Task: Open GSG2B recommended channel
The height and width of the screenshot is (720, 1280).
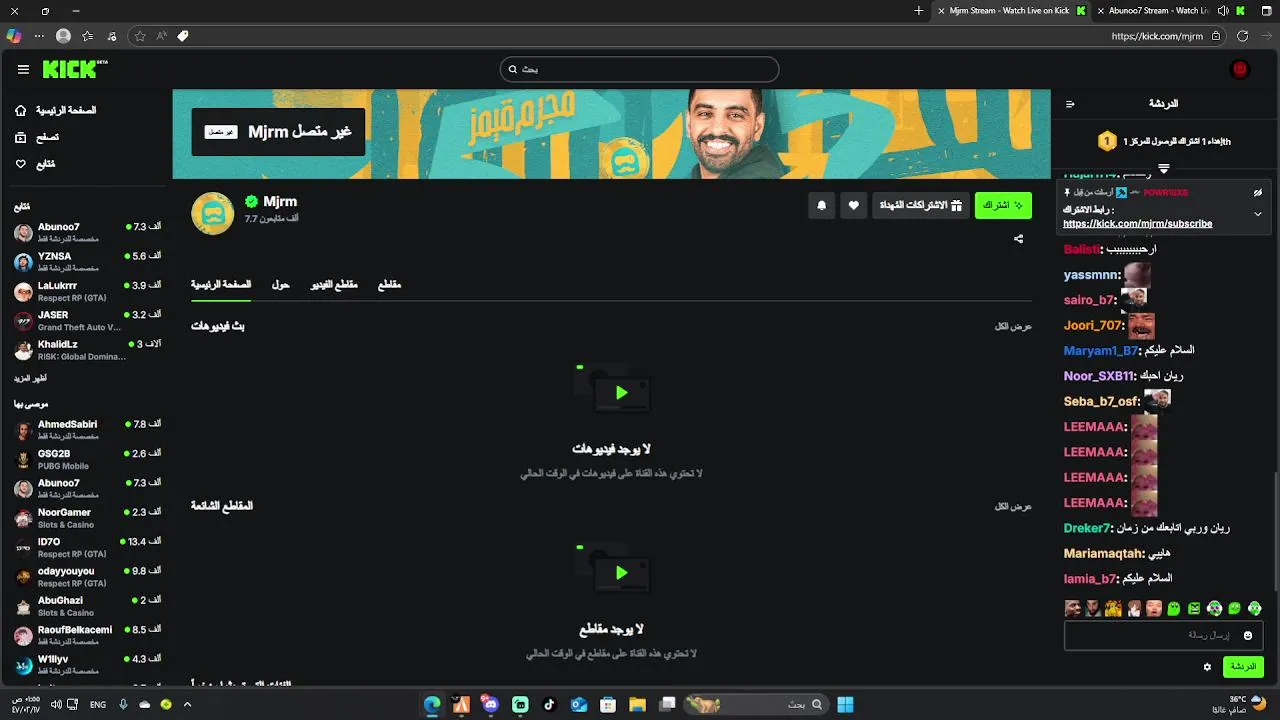Action: point(88,459)
